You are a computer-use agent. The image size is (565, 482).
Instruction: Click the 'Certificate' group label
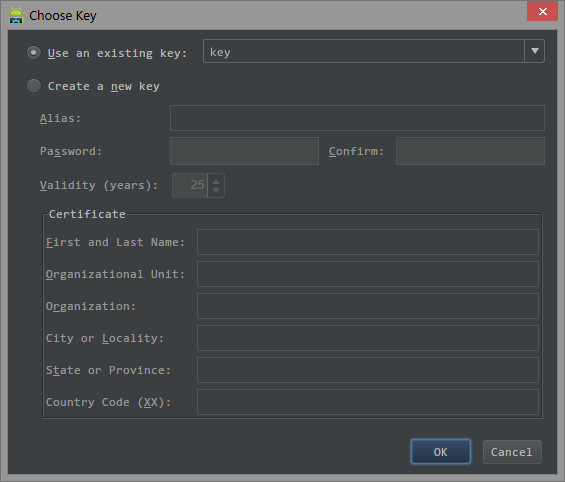tap(87, 214)
